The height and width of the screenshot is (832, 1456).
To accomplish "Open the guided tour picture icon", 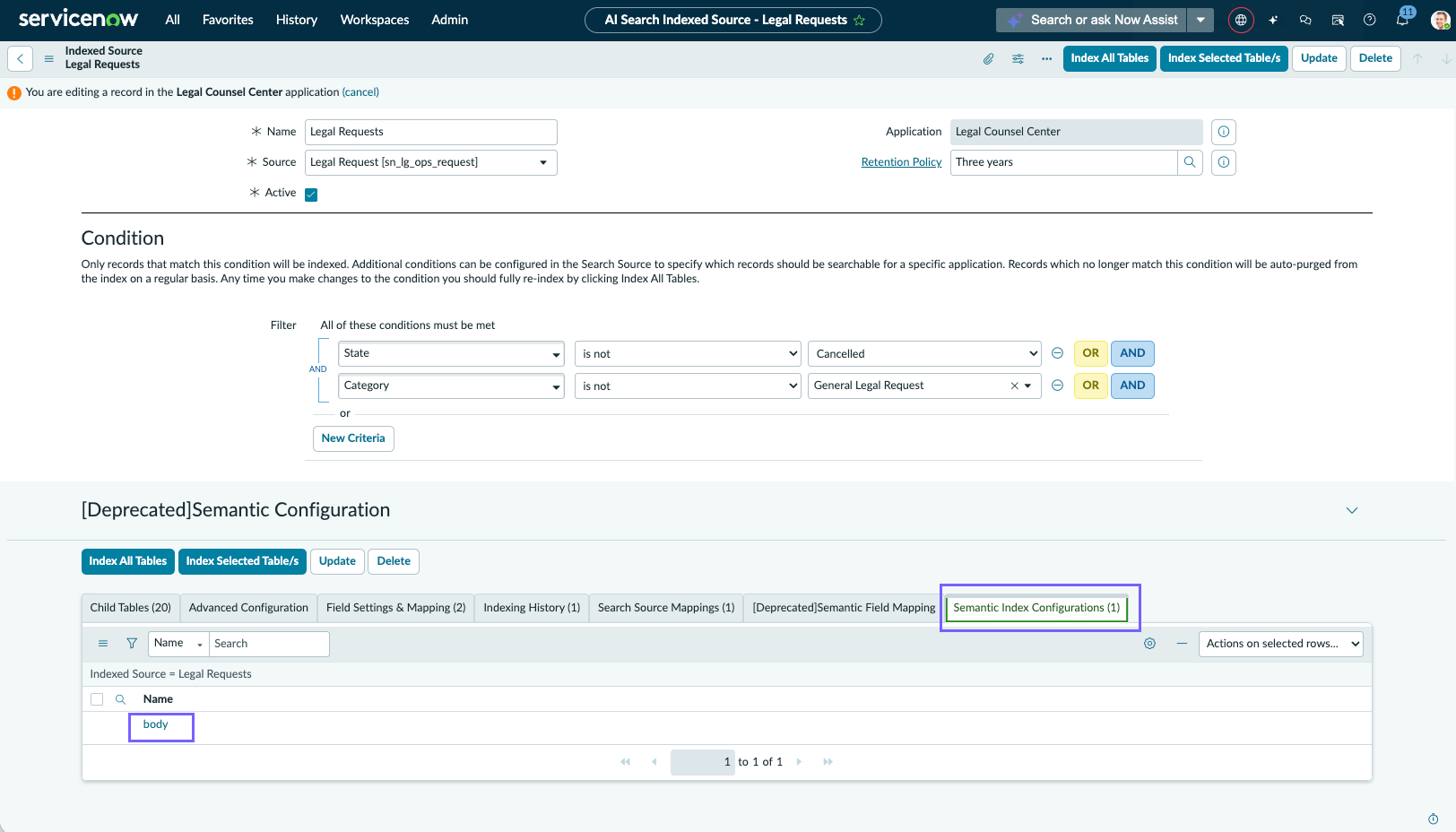I will point(1338,20).
